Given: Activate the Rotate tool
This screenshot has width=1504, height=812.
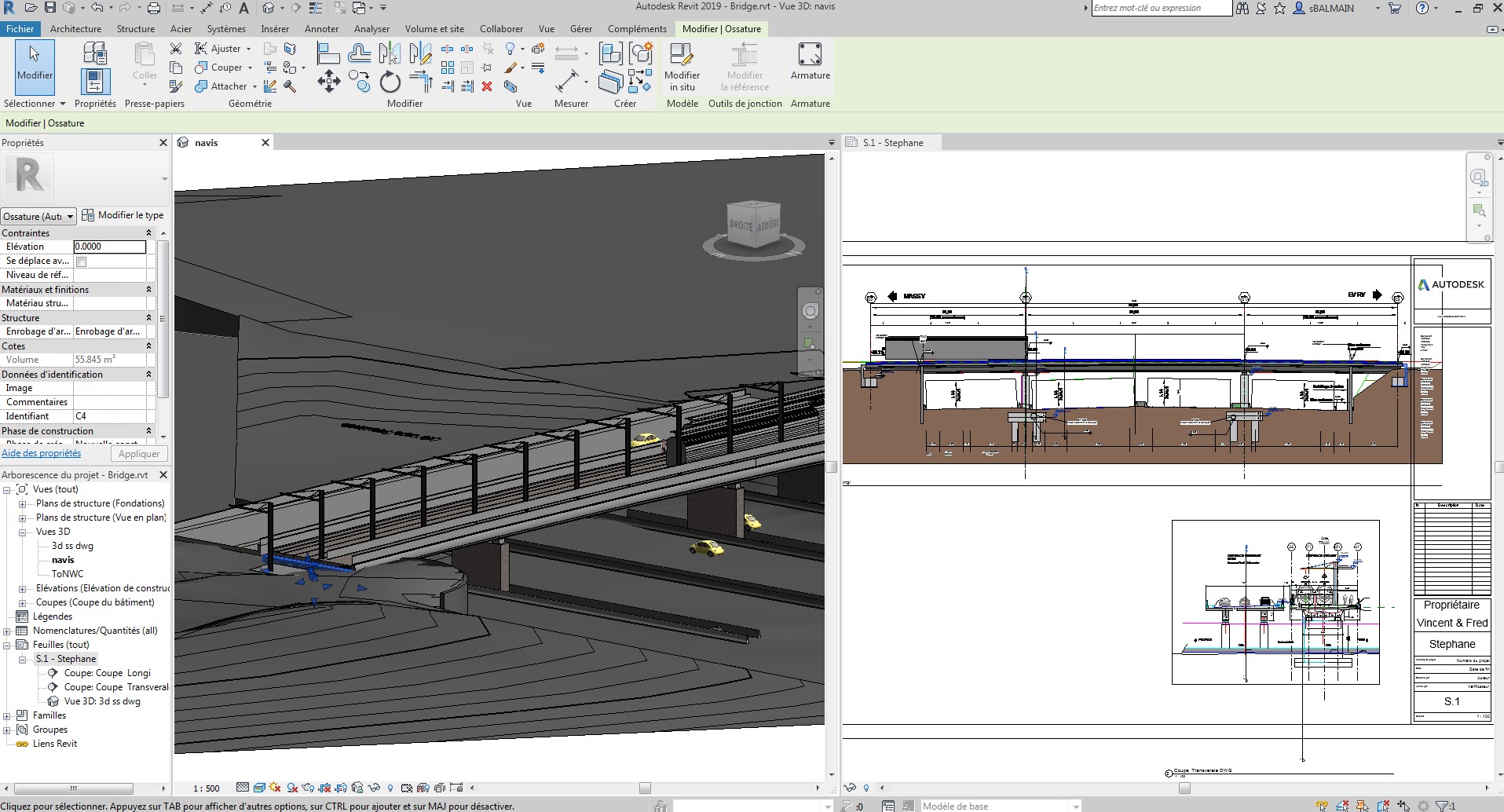Looking at the screenshot, I should (x=390, y=82).
